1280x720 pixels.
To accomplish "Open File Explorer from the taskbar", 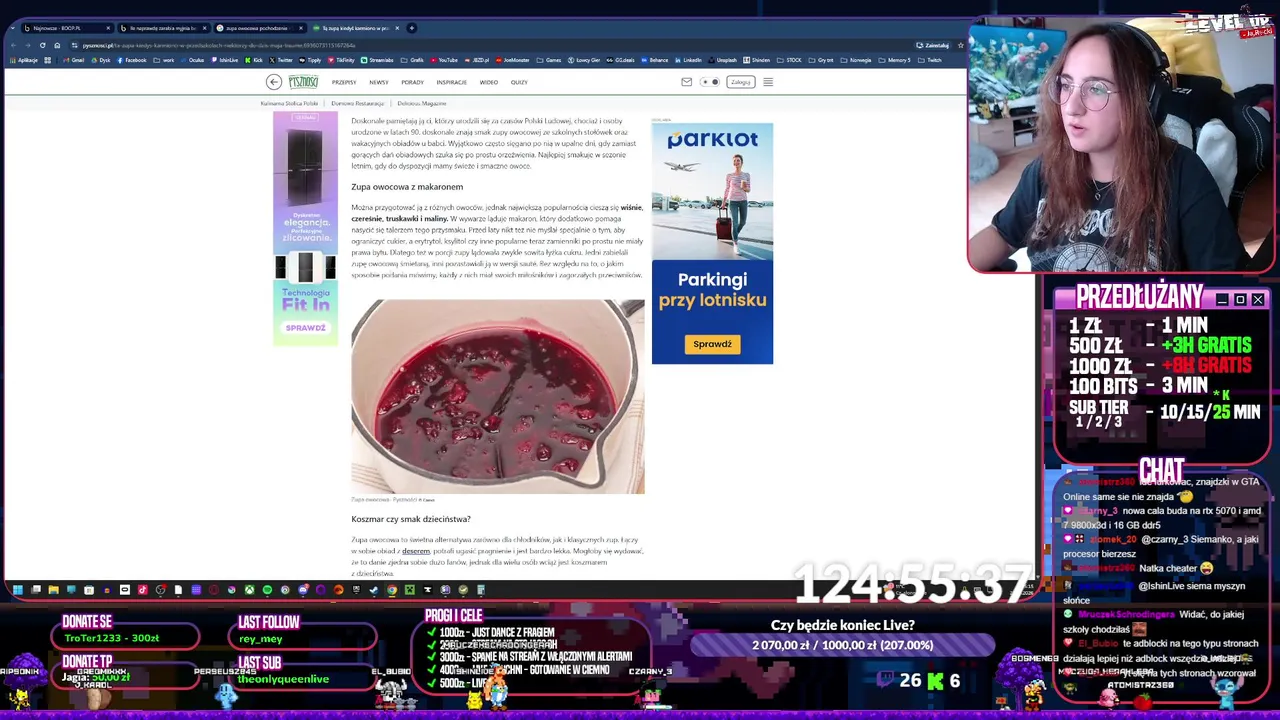I will point(53,590).
